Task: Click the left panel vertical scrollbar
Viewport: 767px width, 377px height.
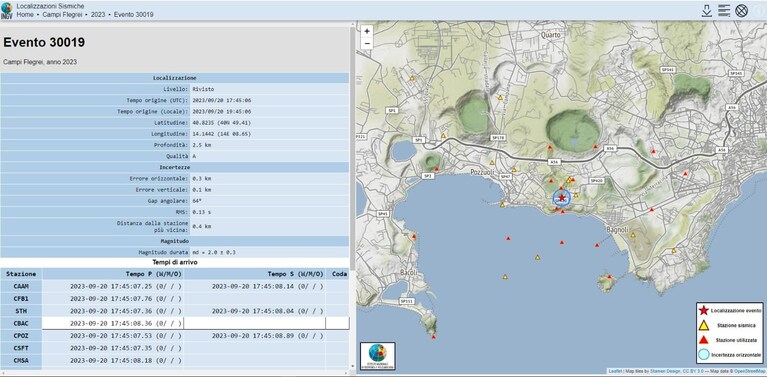Action: (x=353, y=147)
